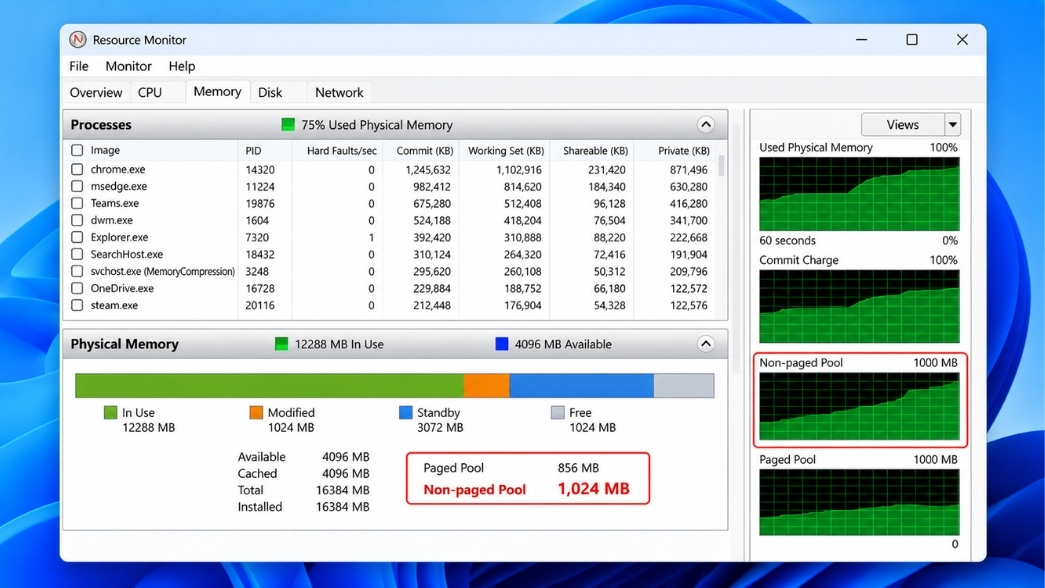Click the Non-paged Pool graph
The image size is (1045, 588).
click(x=859, y=407)
